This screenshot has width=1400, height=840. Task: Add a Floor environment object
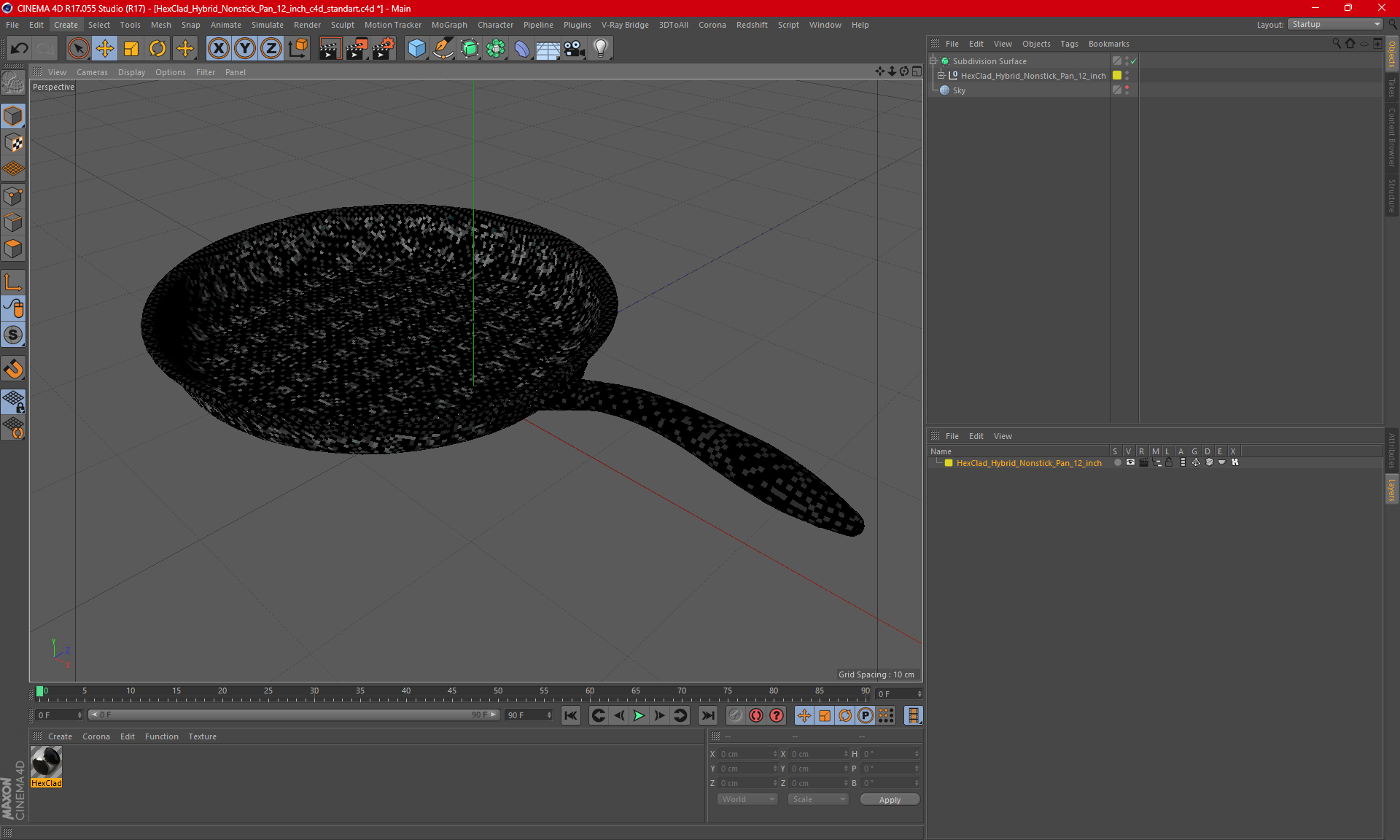548,49
